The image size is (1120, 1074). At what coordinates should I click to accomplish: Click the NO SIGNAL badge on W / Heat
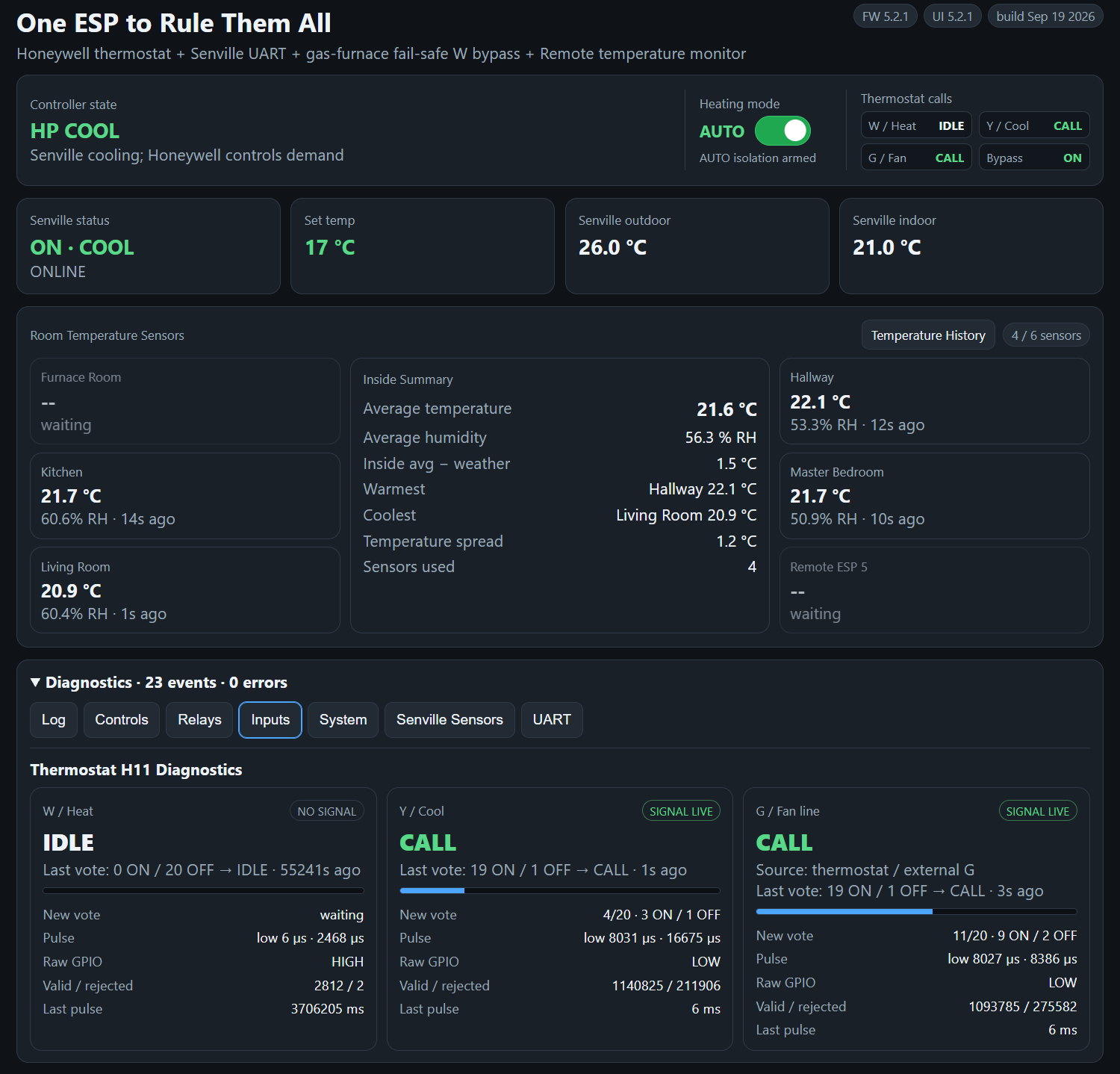tap(327, 811)
